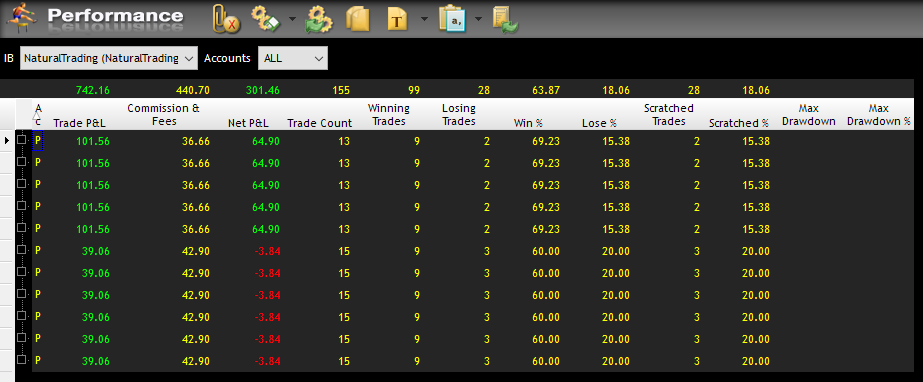Open the Accounts ALL dropdown

(293, 58)
